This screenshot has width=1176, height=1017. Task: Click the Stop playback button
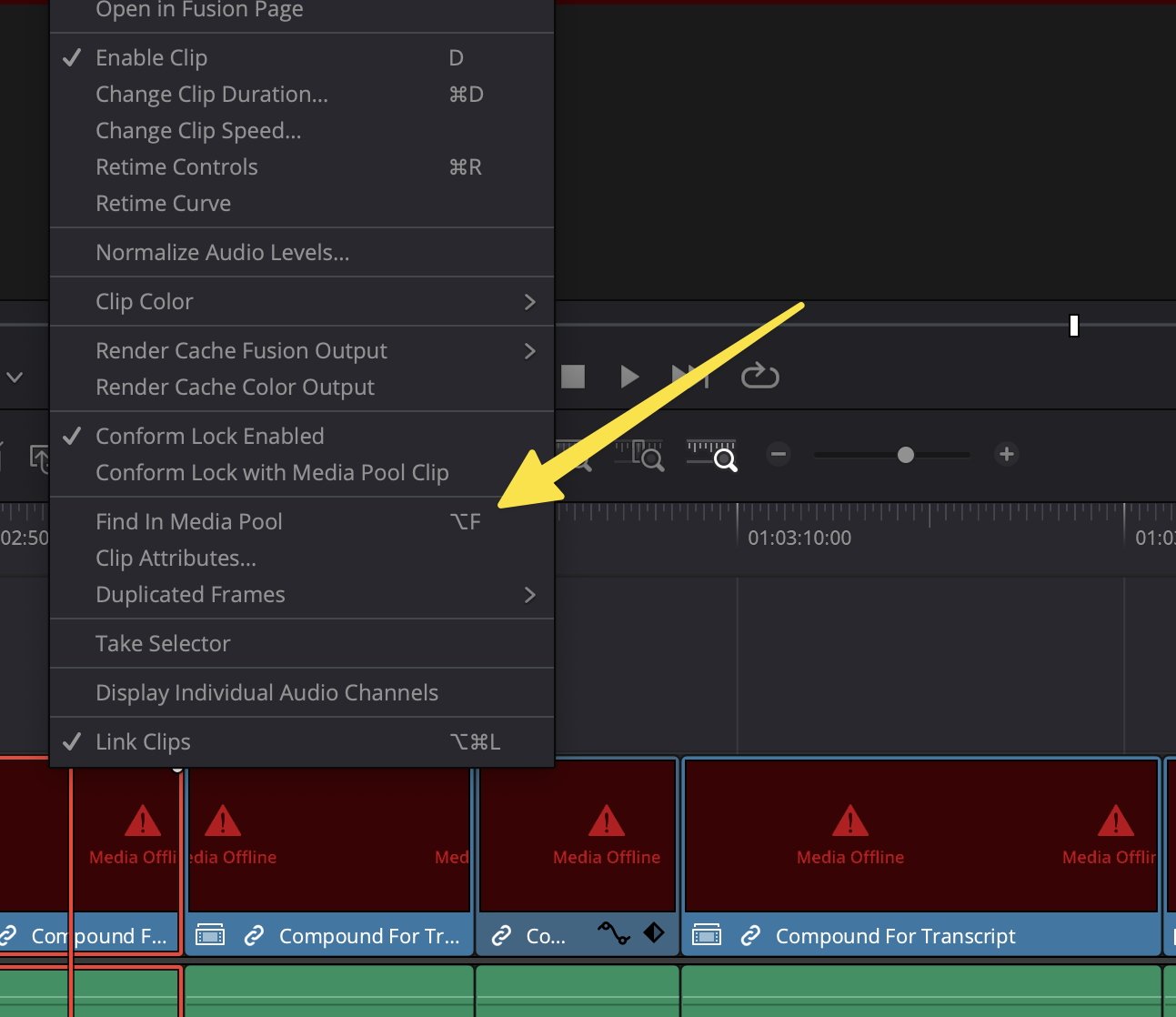pos(573,377)
